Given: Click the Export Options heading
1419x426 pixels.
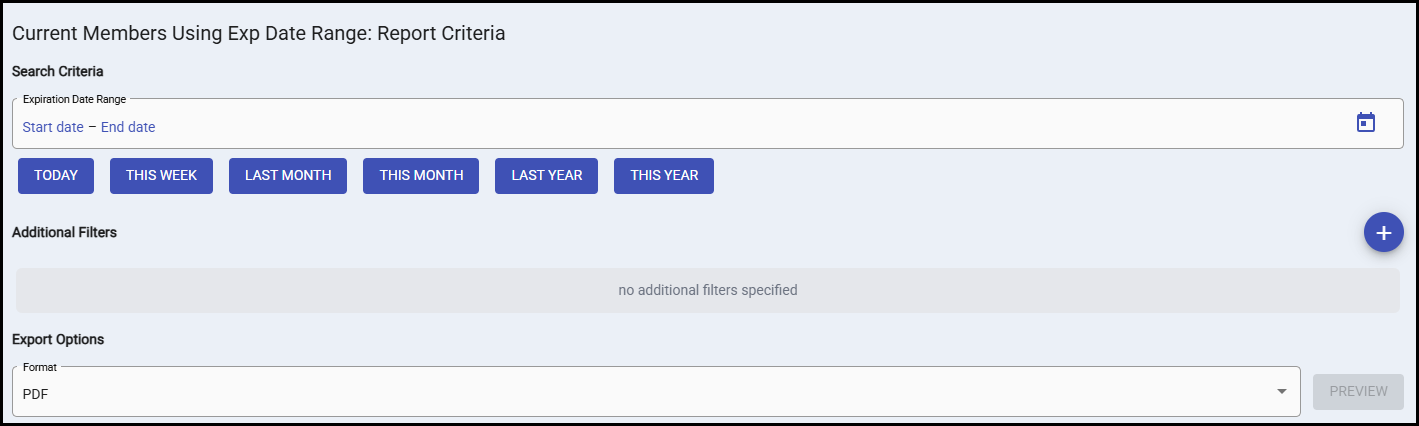Looking at the screenshot, I should [x=58, y=340].
